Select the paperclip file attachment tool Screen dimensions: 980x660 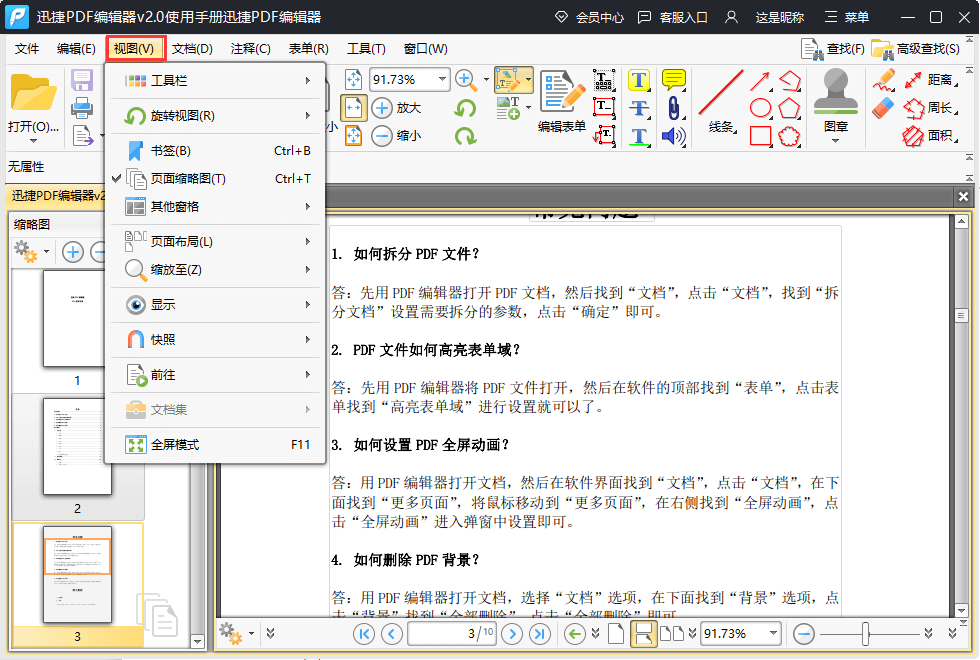tap(674, 108)
